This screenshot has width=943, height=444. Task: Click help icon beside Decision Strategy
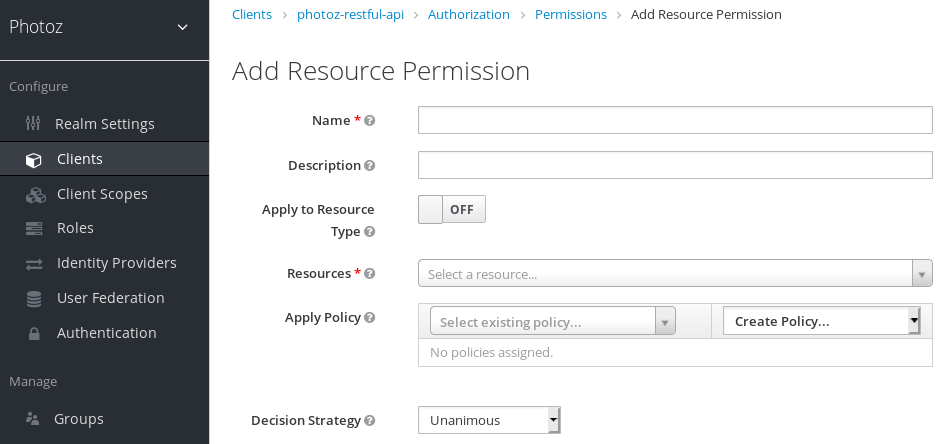tap(370, 421)
